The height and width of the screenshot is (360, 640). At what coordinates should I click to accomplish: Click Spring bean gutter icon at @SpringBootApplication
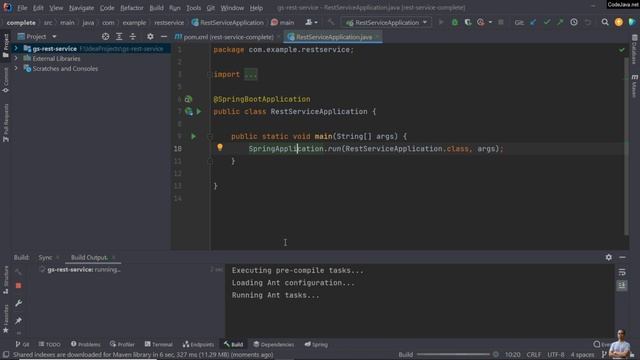point(188,99)
